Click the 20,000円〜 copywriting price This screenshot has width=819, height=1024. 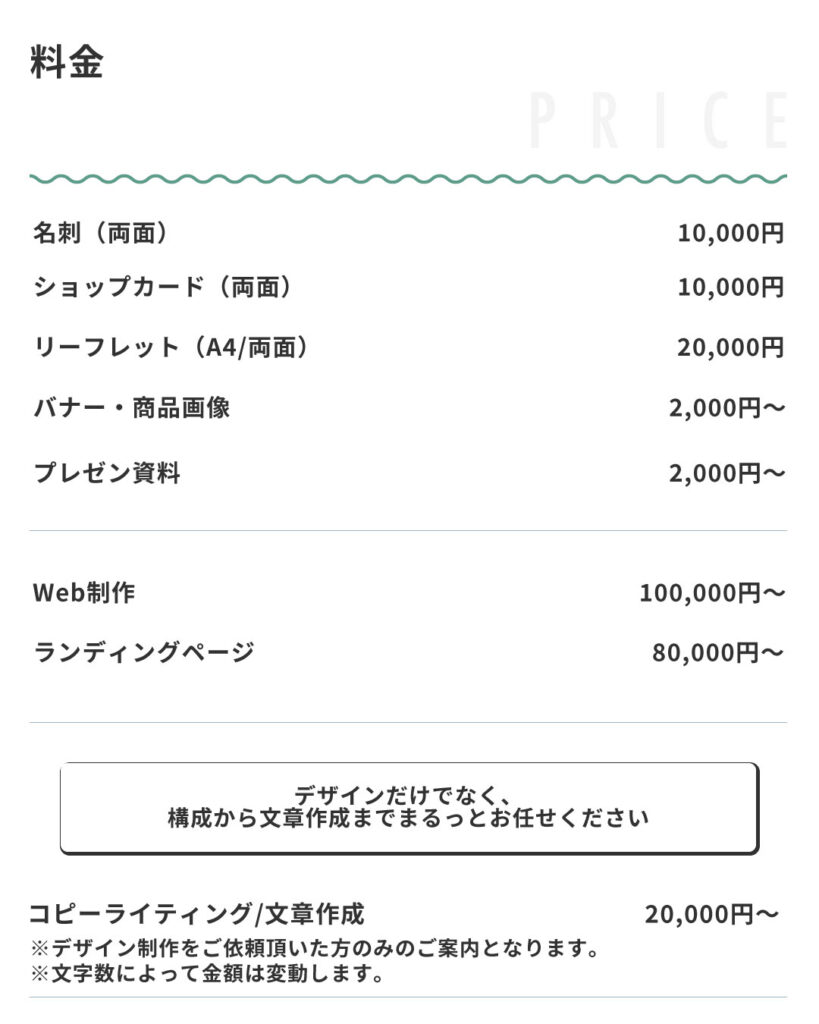[712, 914]
